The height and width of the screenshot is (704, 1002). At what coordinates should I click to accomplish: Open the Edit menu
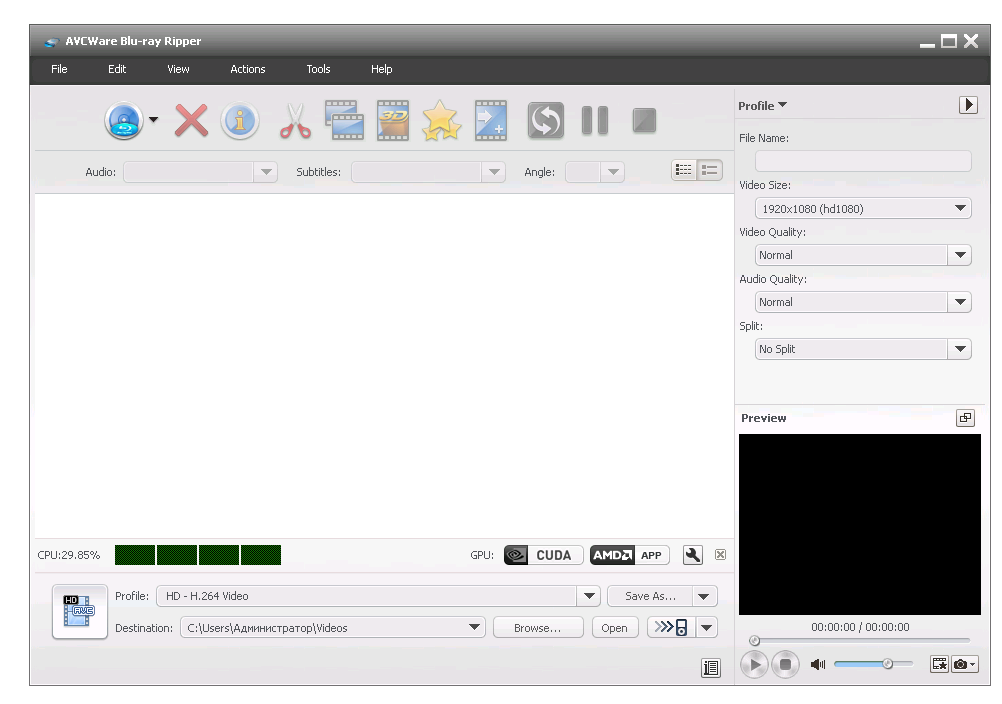coord(117,69)
